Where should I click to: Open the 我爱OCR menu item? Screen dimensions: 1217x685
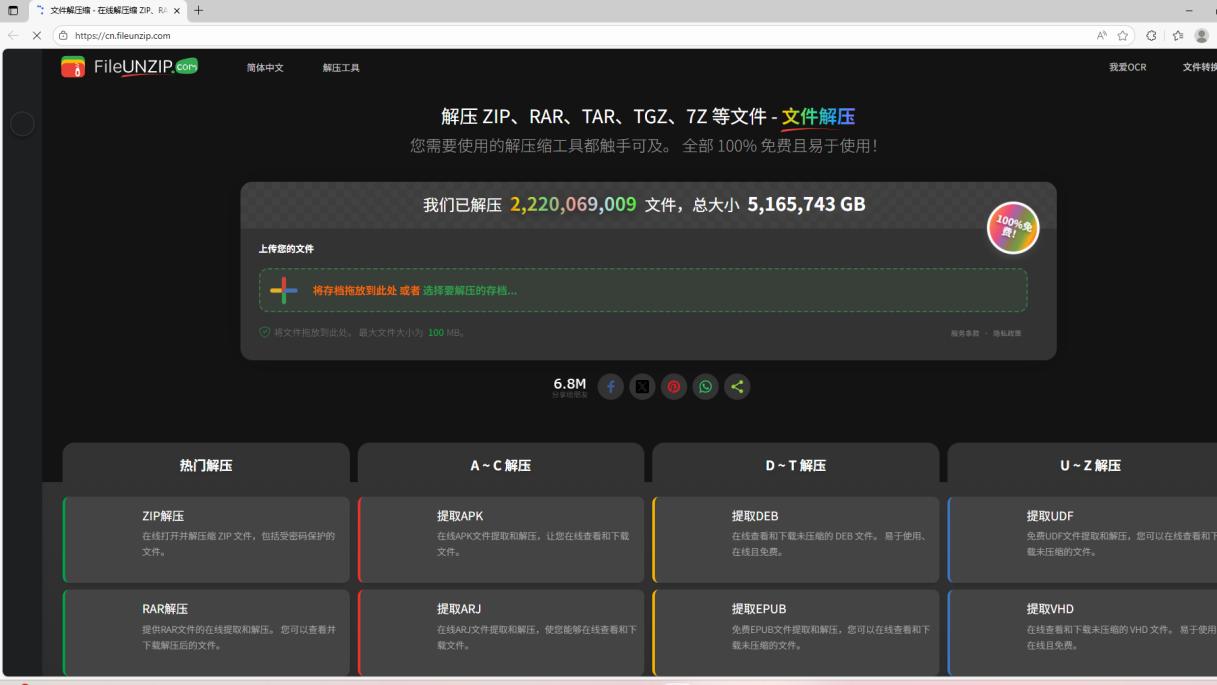click(x=1127, y=67)
